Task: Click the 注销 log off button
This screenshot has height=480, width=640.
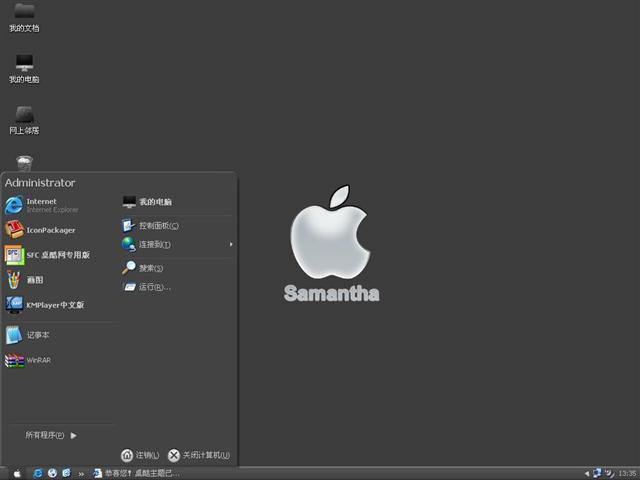Action: (140, 455)
